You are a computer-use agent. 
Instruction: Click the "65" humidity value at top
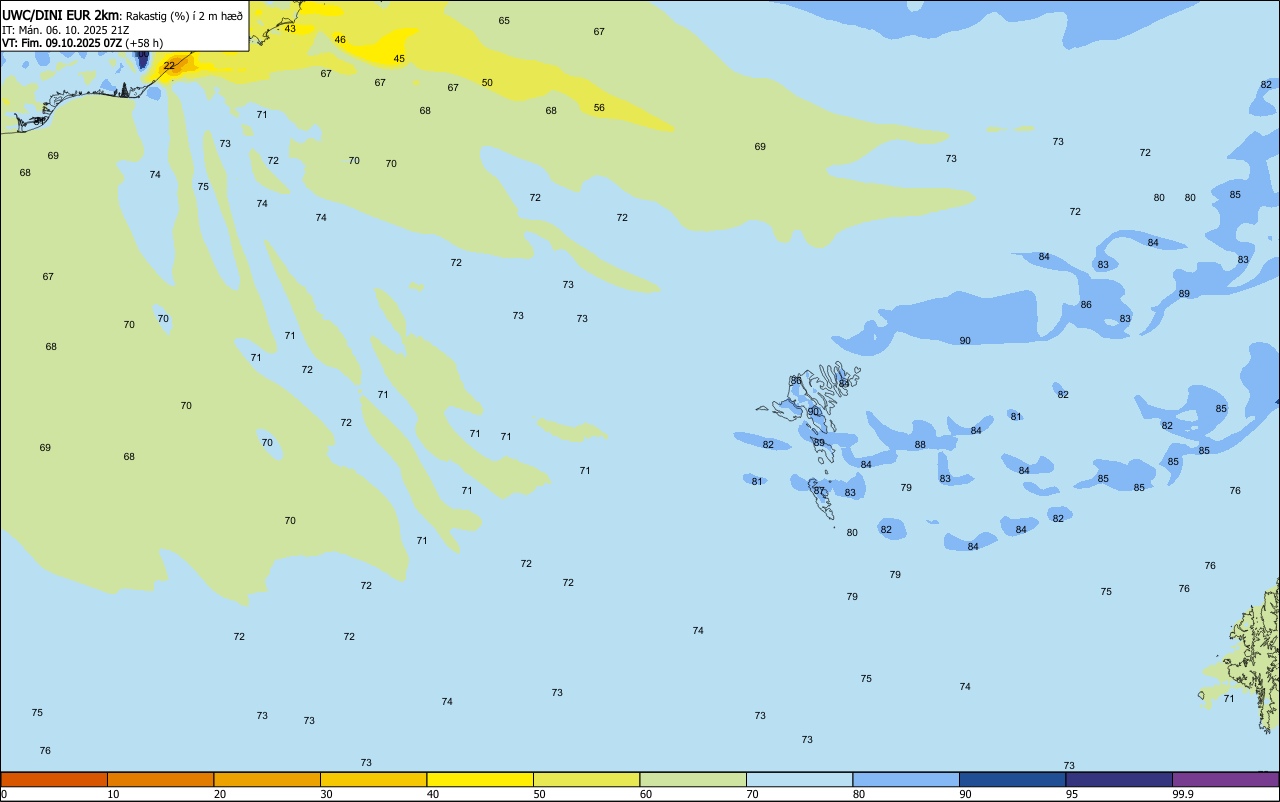click(x=504, y=21)
